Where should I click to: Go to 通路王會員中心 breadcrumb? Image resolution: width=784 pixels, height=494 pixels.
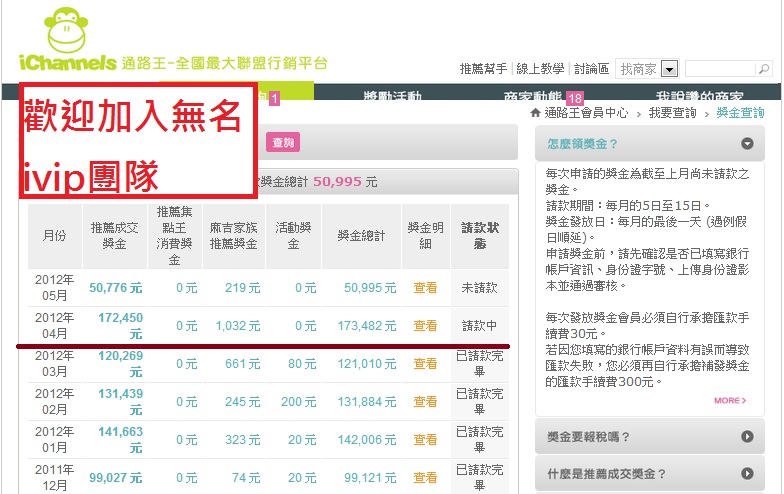point(586,112)
